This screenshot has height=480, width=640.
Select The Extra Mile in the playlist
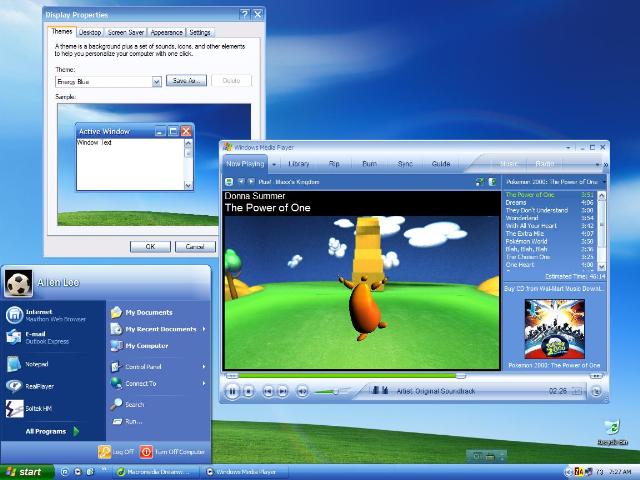click(549, 233)
